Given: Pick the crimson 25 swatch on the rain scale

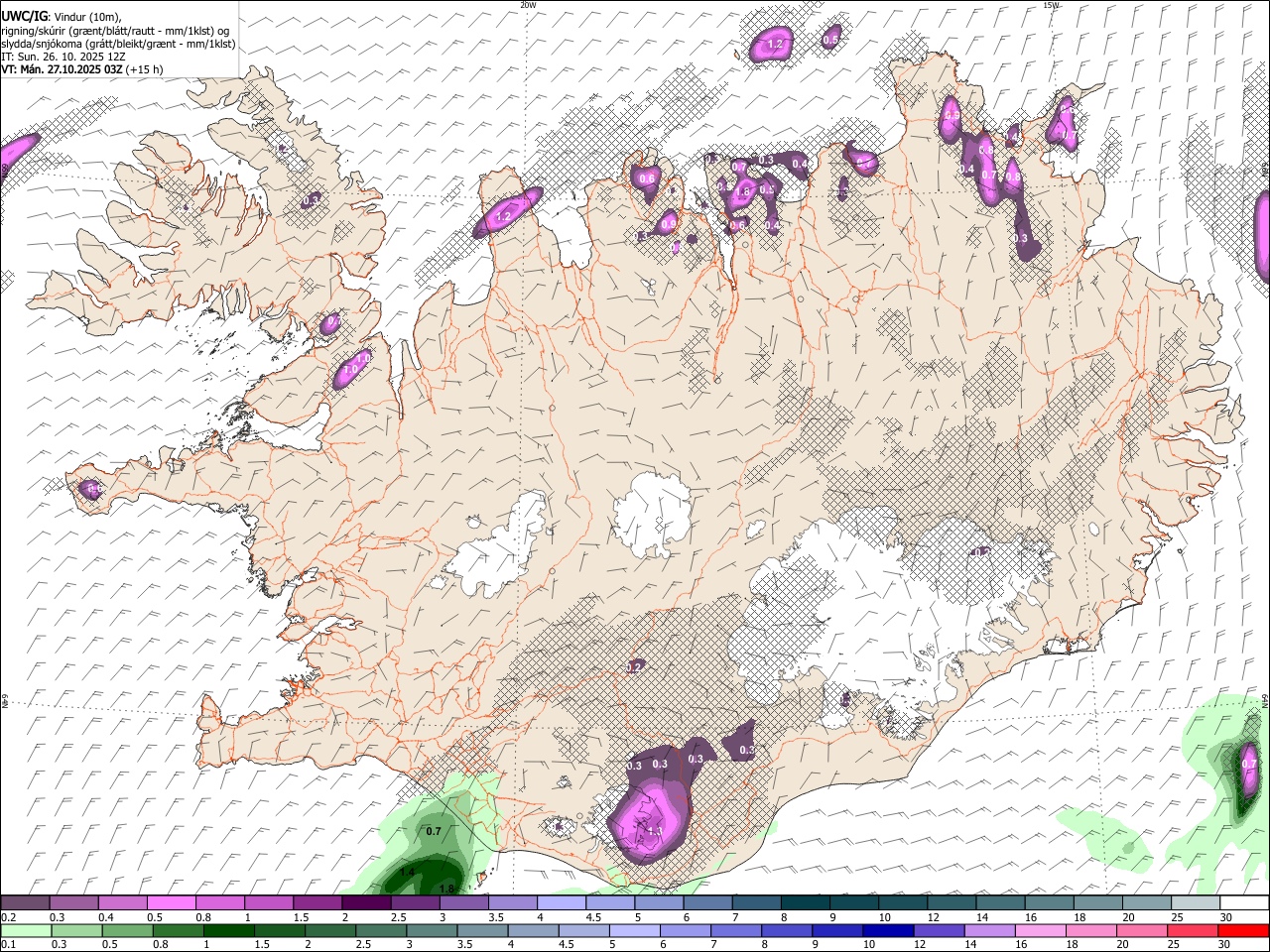Looking at the screenshot, I should (x=1193, y=931).
